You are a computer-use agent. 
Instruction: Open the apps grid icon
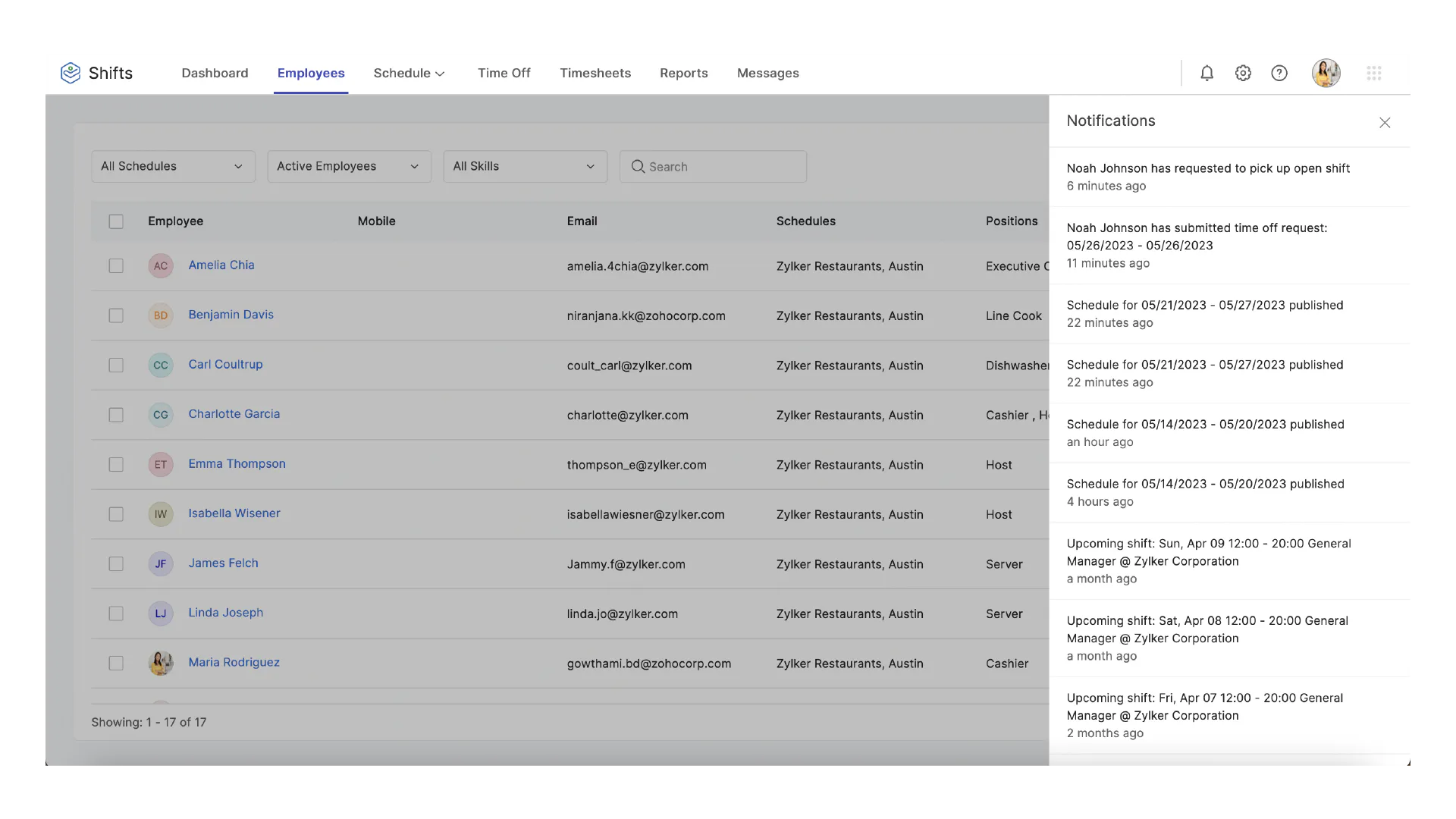coord(1374,73)
